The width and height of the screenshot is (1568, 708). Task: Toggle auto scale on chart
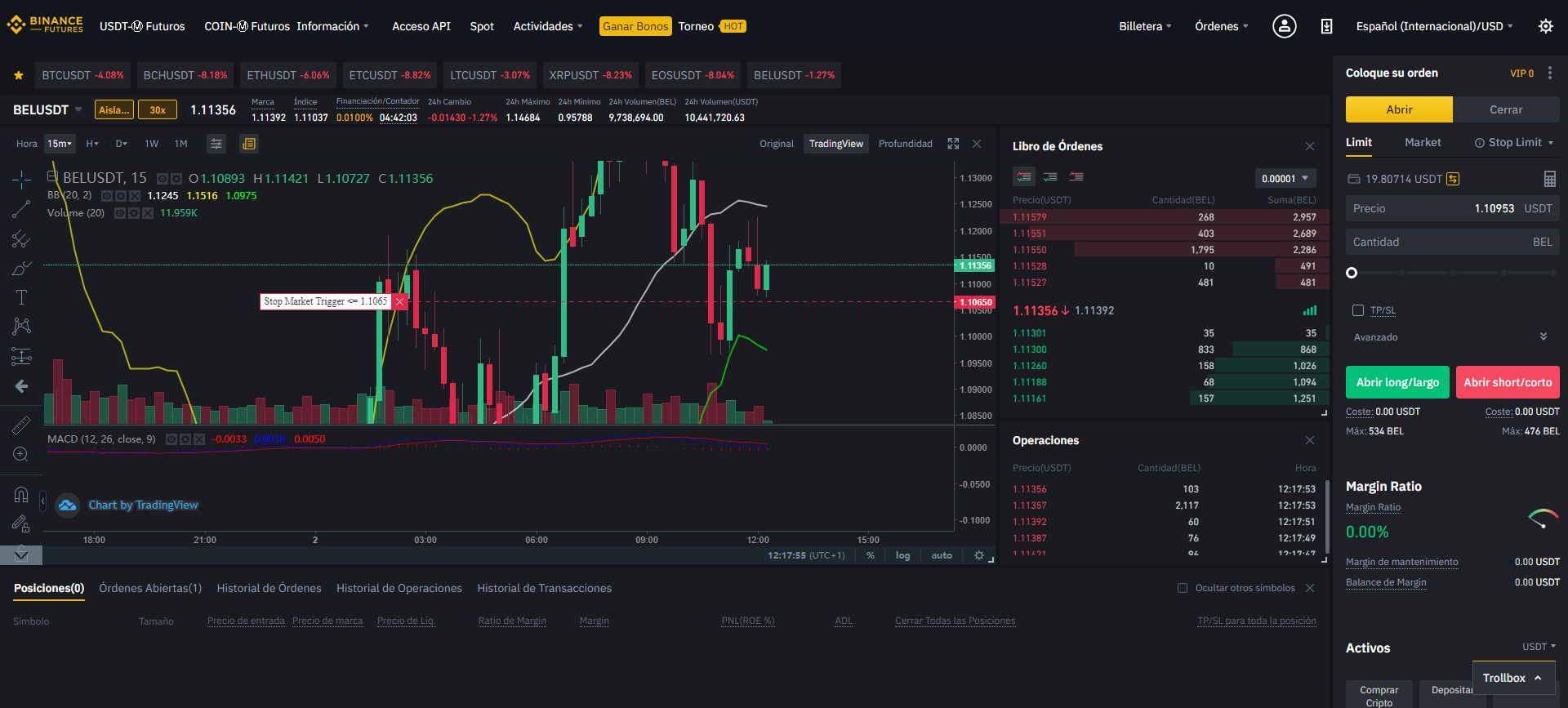click(942, 555)
